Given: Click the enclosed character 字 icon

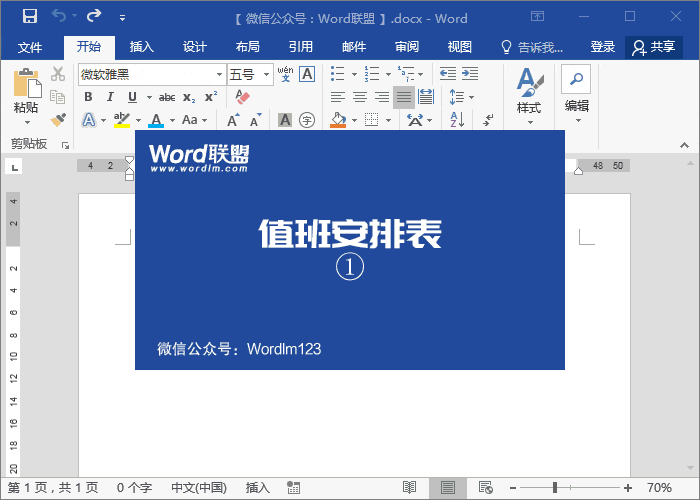Looking at the screenshot, I should pyautogui.click(x=307, y=120).
